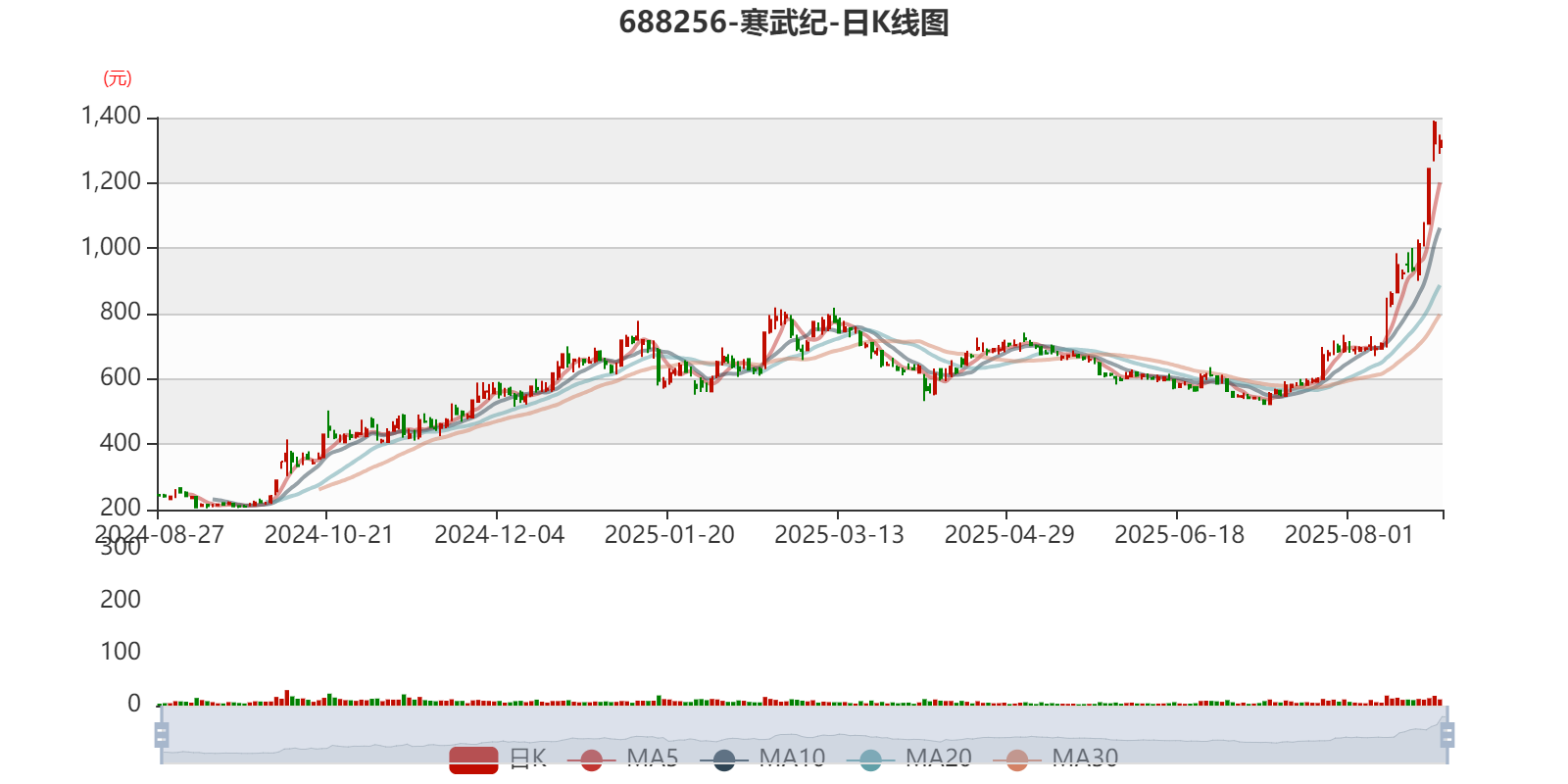Click the left data zoom slider handle

162,734
